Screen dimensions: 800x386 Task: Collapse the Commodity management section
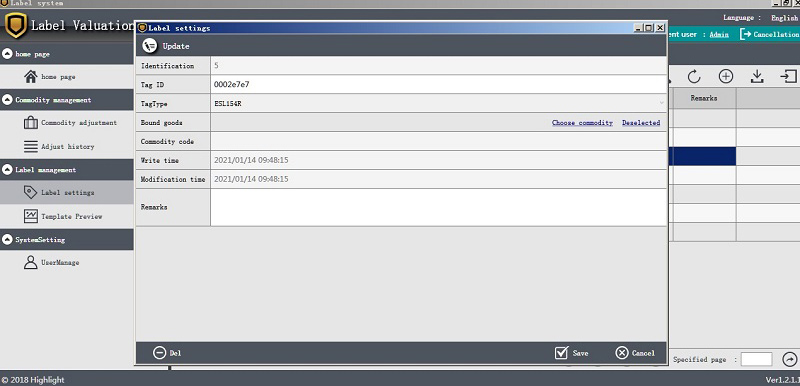7,100
